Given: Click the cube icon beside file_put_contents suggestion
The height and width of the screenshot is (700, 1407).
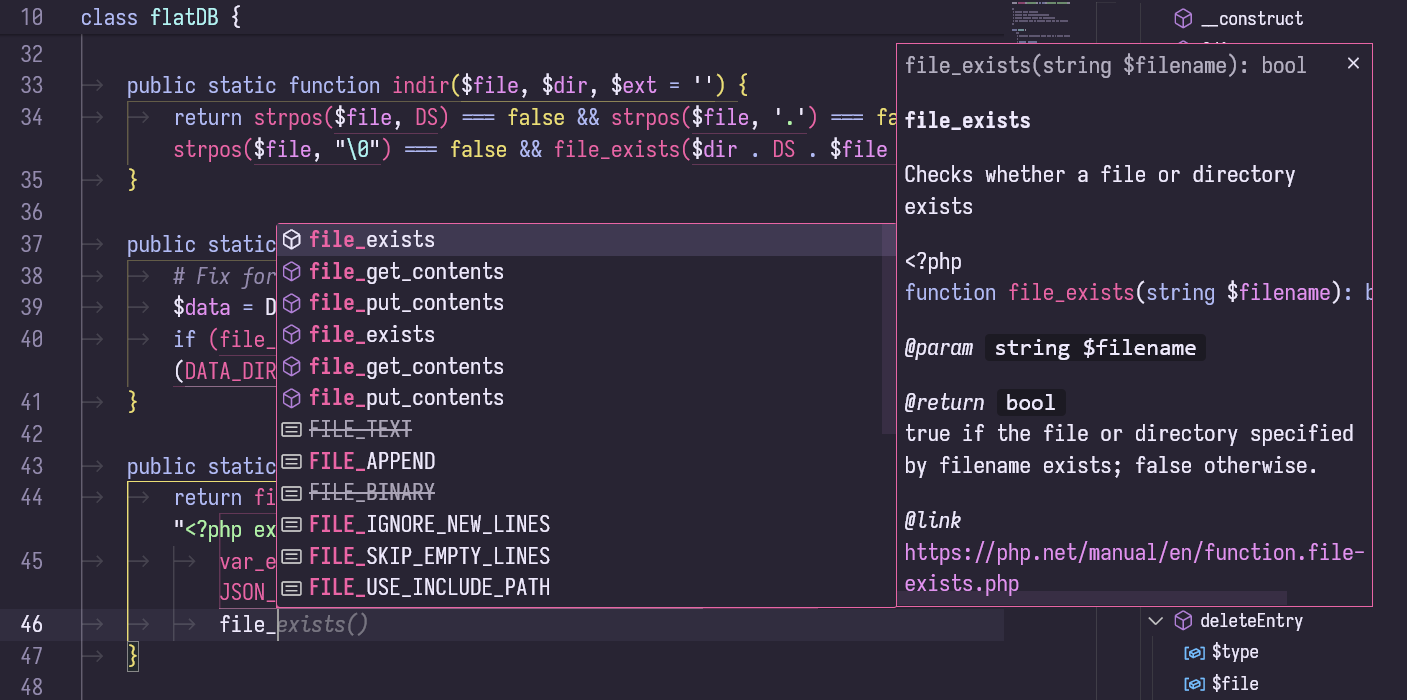Looking at the screenshot, I should [x=291, y=302].
